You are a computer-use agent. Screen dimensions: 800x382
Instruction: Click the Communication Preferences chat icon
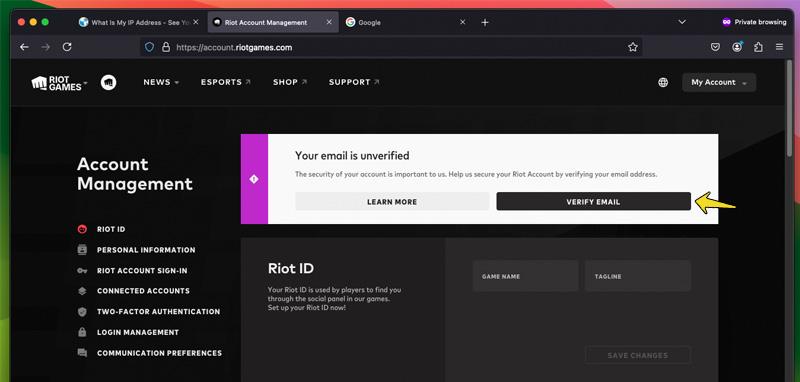click(82, 353)
